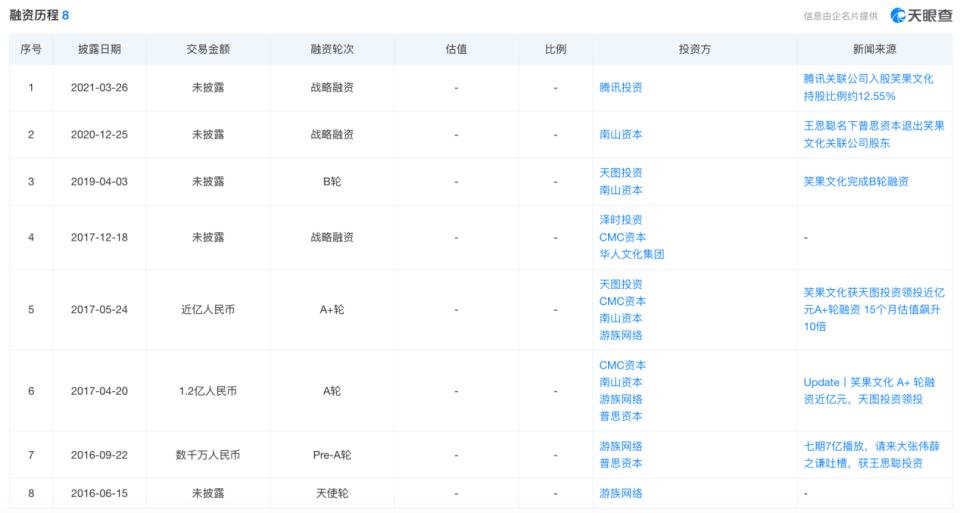Open 腾讯投资 investor link
The height and width of the screenshot is (513, 960).
click(620, 88)
